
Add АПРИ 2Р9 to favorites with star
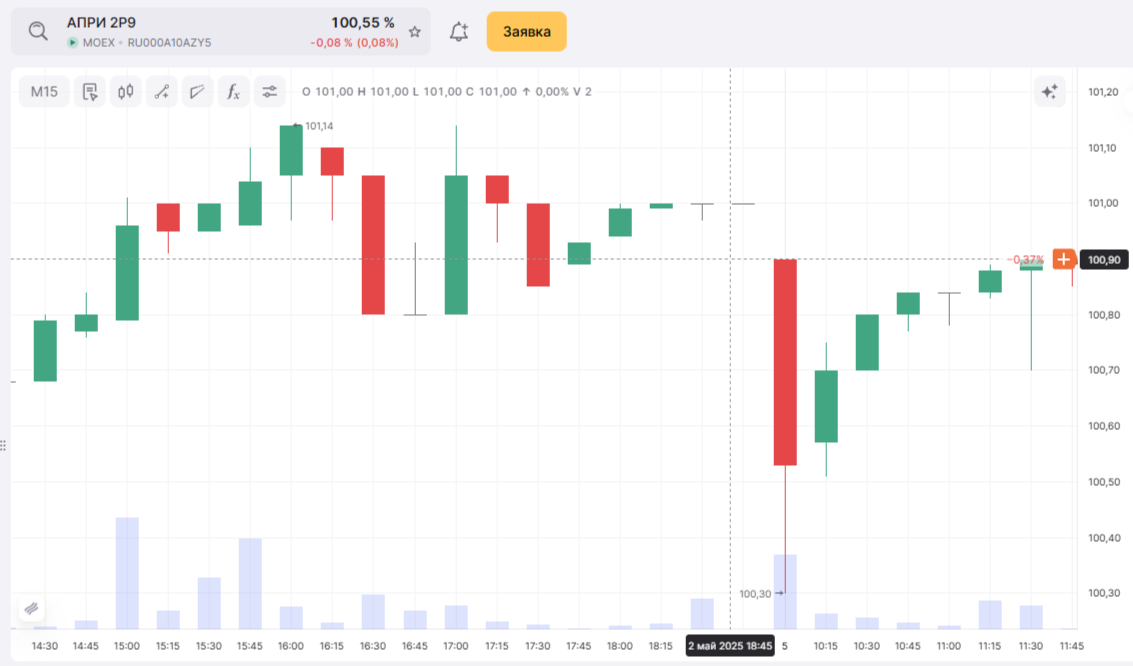pyautogui.click(x=415, y=32)
